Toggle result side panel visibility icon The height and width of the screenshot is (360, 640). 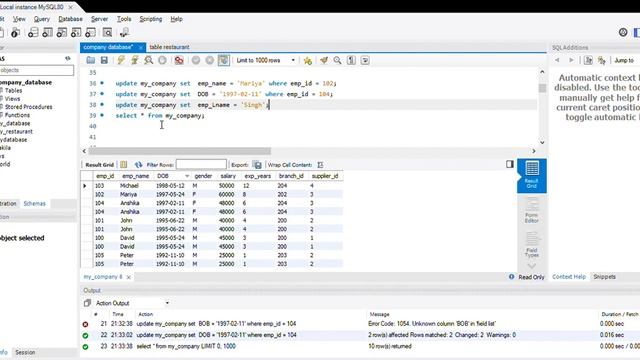(510, 164)
